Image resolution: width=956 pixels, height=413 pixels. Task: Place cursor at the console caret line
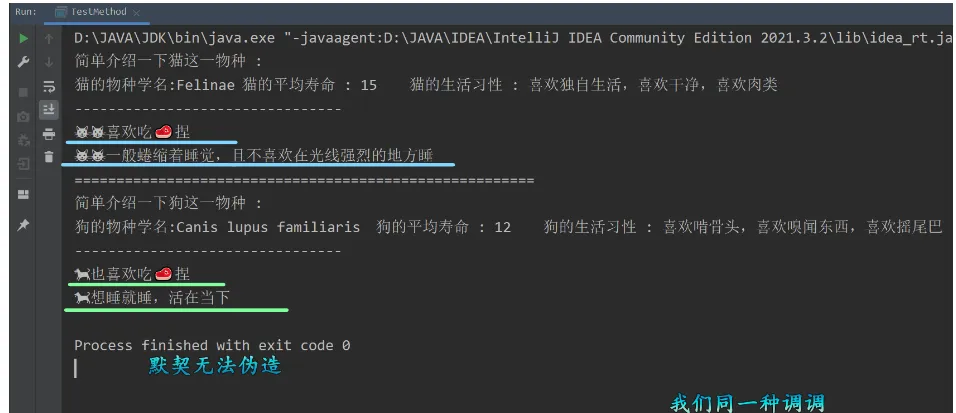pos(76,368)
